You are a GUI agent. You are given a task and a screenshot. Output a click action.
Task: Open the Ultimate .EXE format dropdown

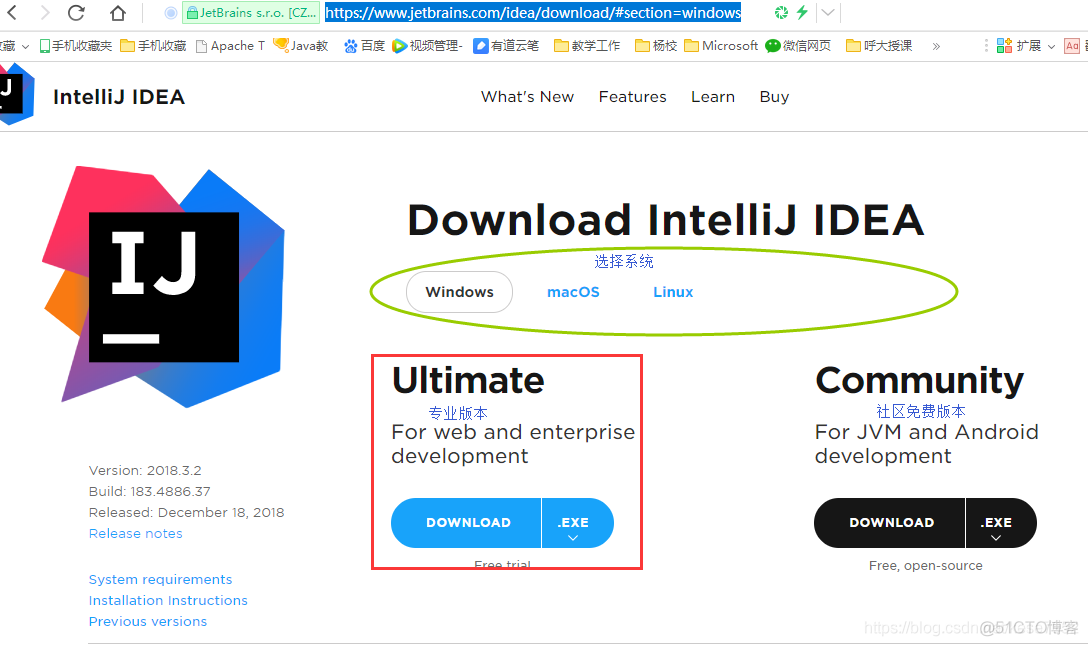pyautogui.click(x=577, y=522)
